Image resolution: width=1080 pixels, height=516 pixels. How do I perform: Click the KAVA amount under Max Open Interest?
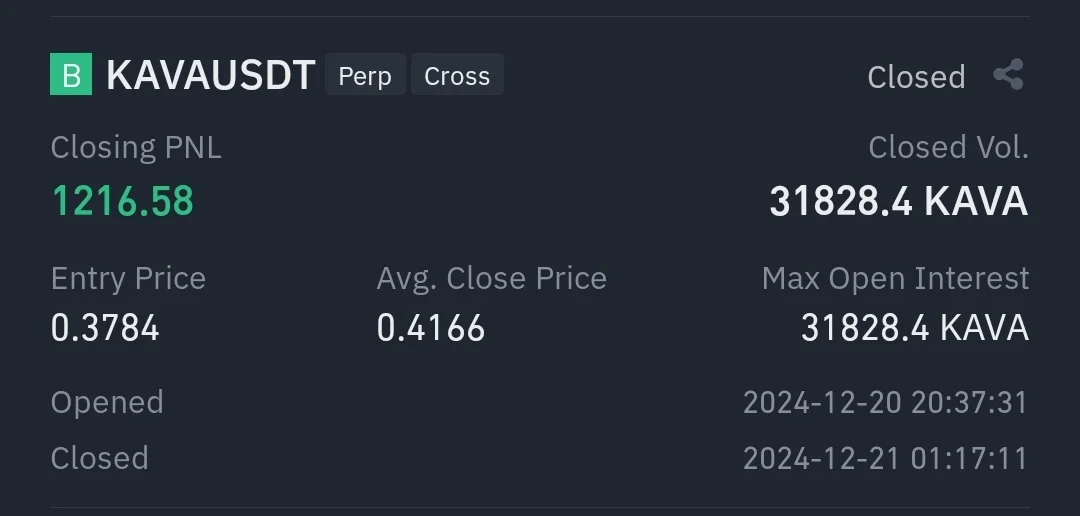[x=914, y=328]
